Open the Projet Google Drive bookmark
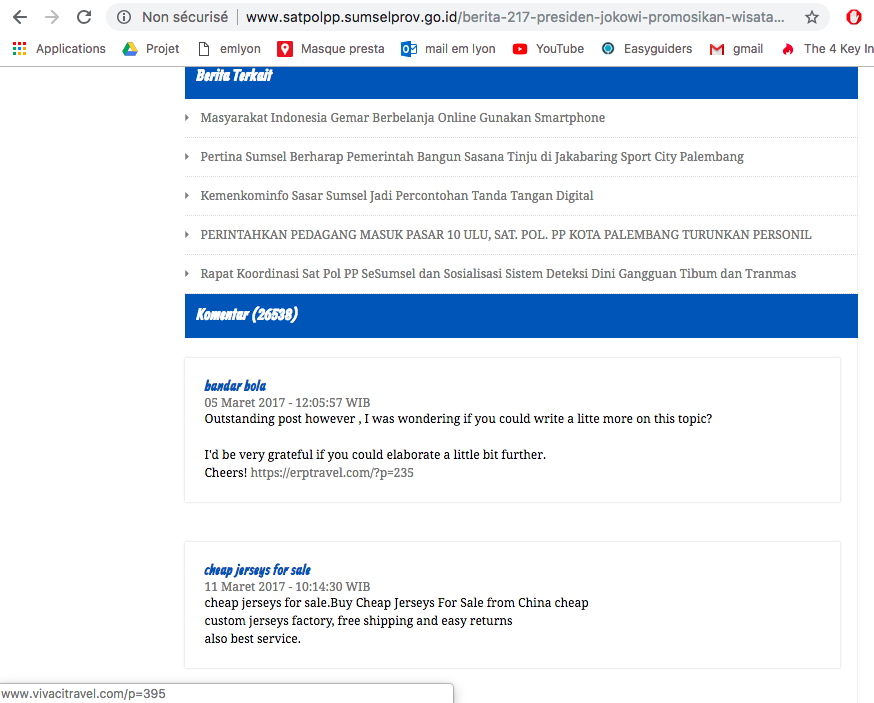This screenshot has width=874, height=703. pos(151,49)
